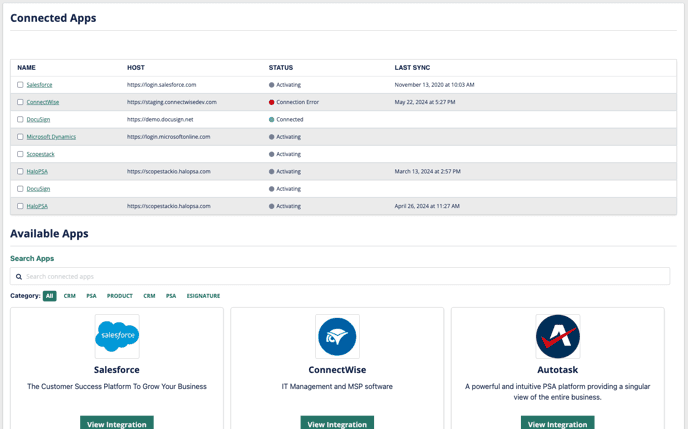Image resolution: width=688 pixels, height=429 pixels.
Task: Click the Salesforce card title
Action: click(x=117, y=370)
